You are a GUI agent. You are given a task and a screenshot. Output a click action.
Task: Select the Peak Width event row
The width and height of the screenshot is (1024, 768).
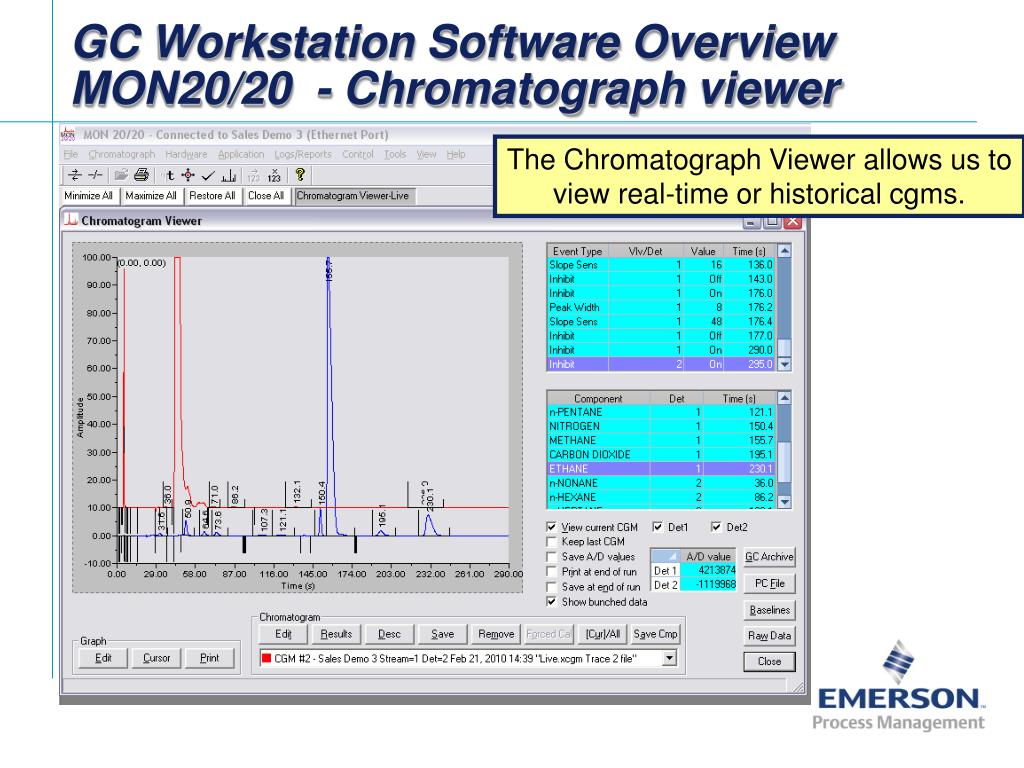[662, 307]
